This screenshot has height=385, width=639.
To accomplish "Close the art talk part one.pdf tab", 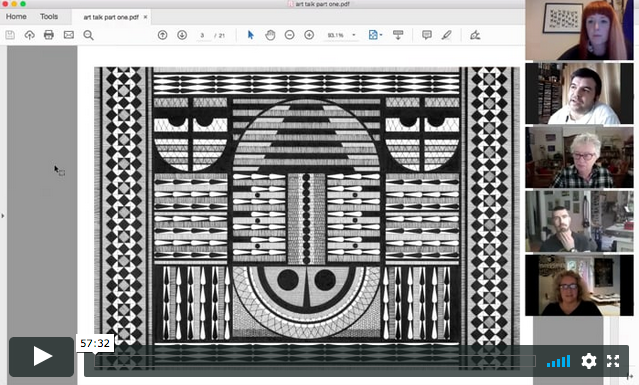I will (145, 17).
